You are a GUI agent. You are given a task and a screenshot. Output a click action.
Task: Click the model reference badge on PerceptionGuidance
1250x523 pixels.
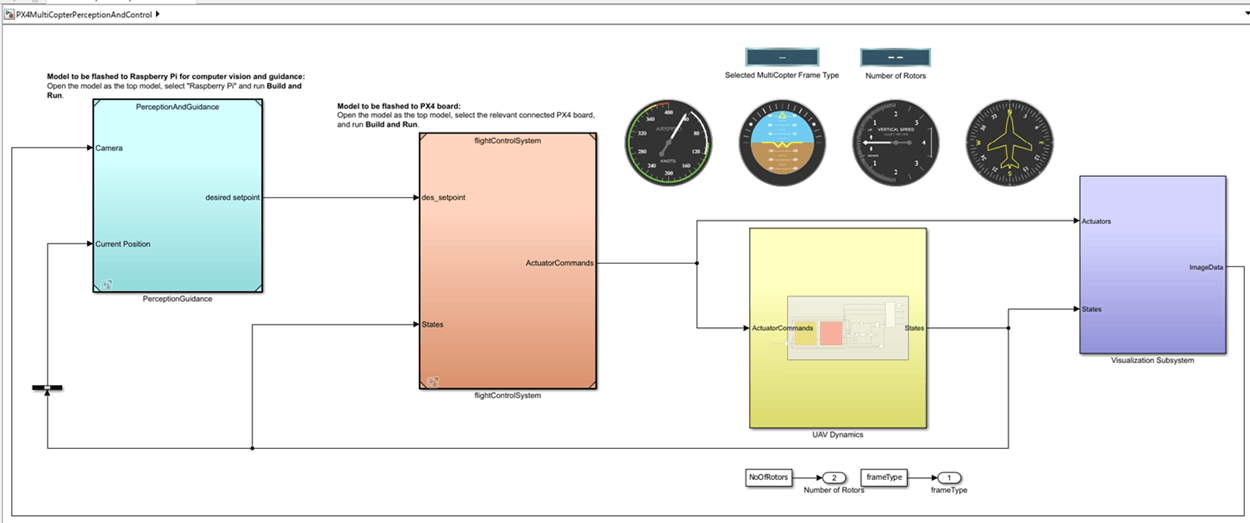(106, 284)
